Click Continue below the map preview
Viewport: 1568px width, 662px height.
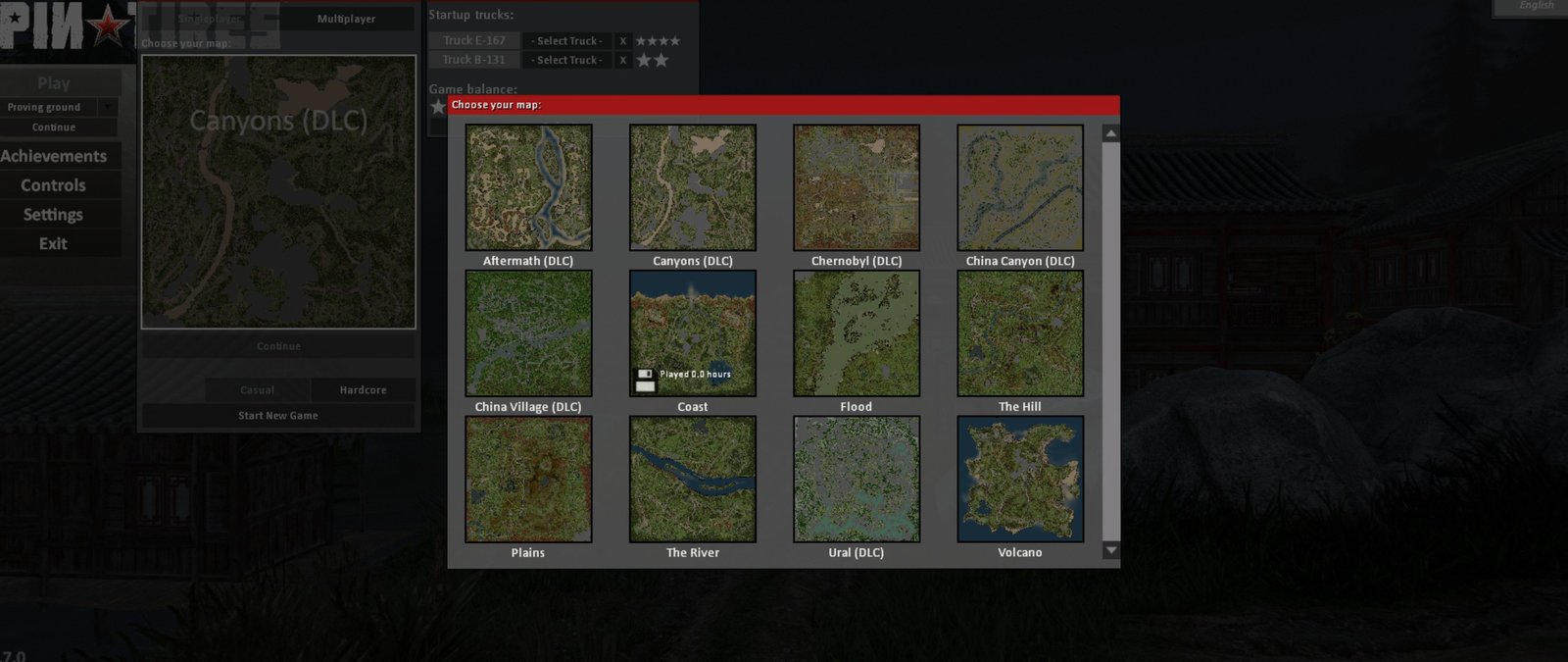coord(278,346)
